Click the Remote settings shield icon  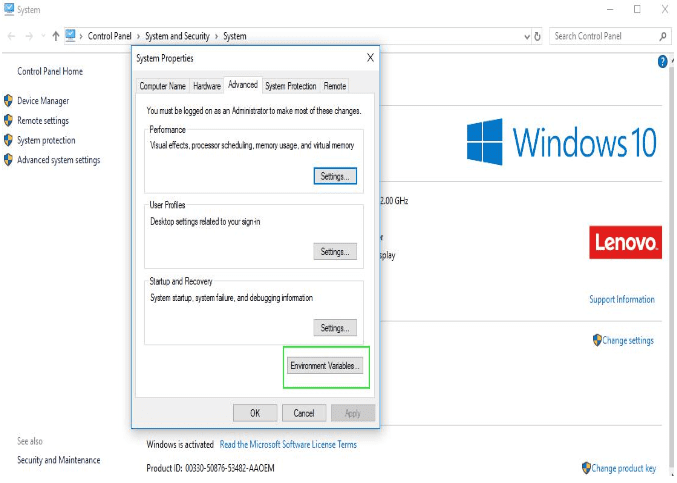[8, 120]
